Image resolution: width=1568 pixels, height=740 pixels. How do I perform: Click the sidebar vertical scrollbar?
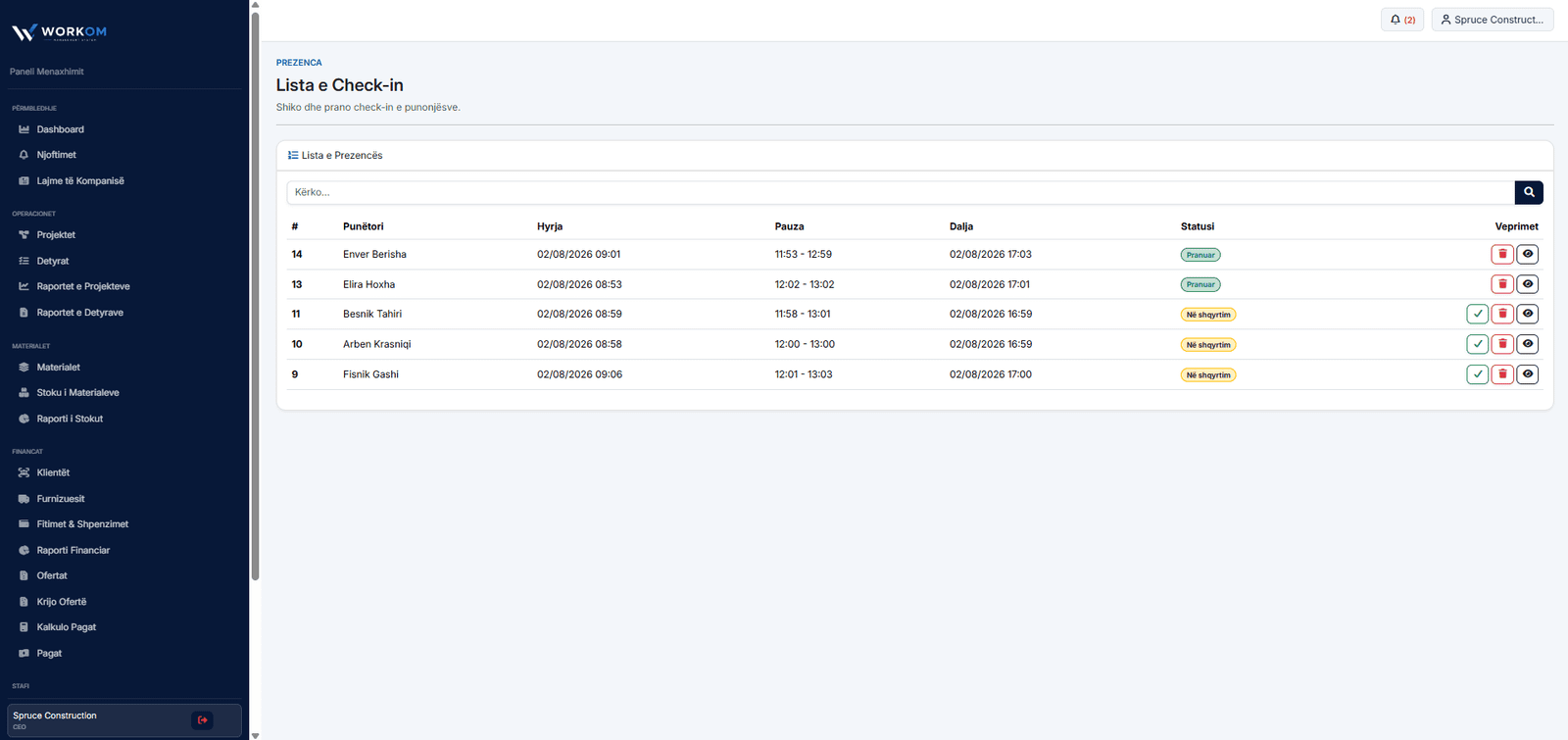(255, 294)
